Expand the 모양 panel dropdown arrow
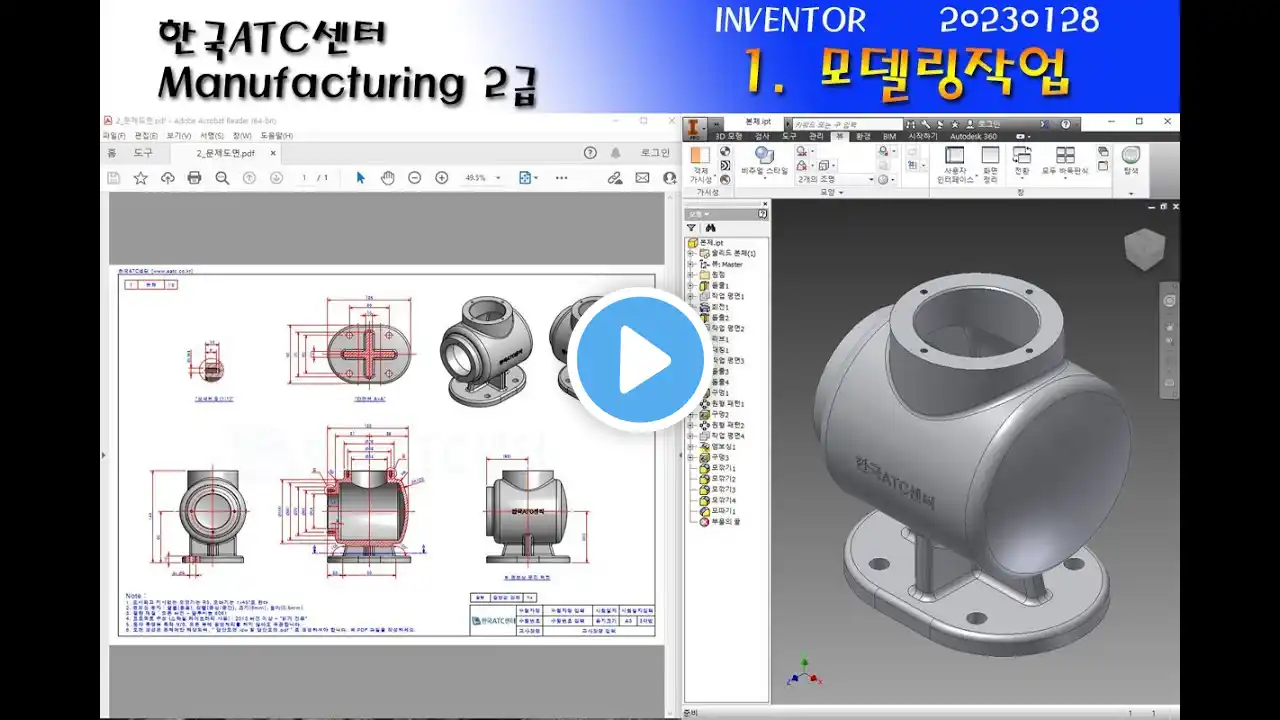 tap(841, 192)
